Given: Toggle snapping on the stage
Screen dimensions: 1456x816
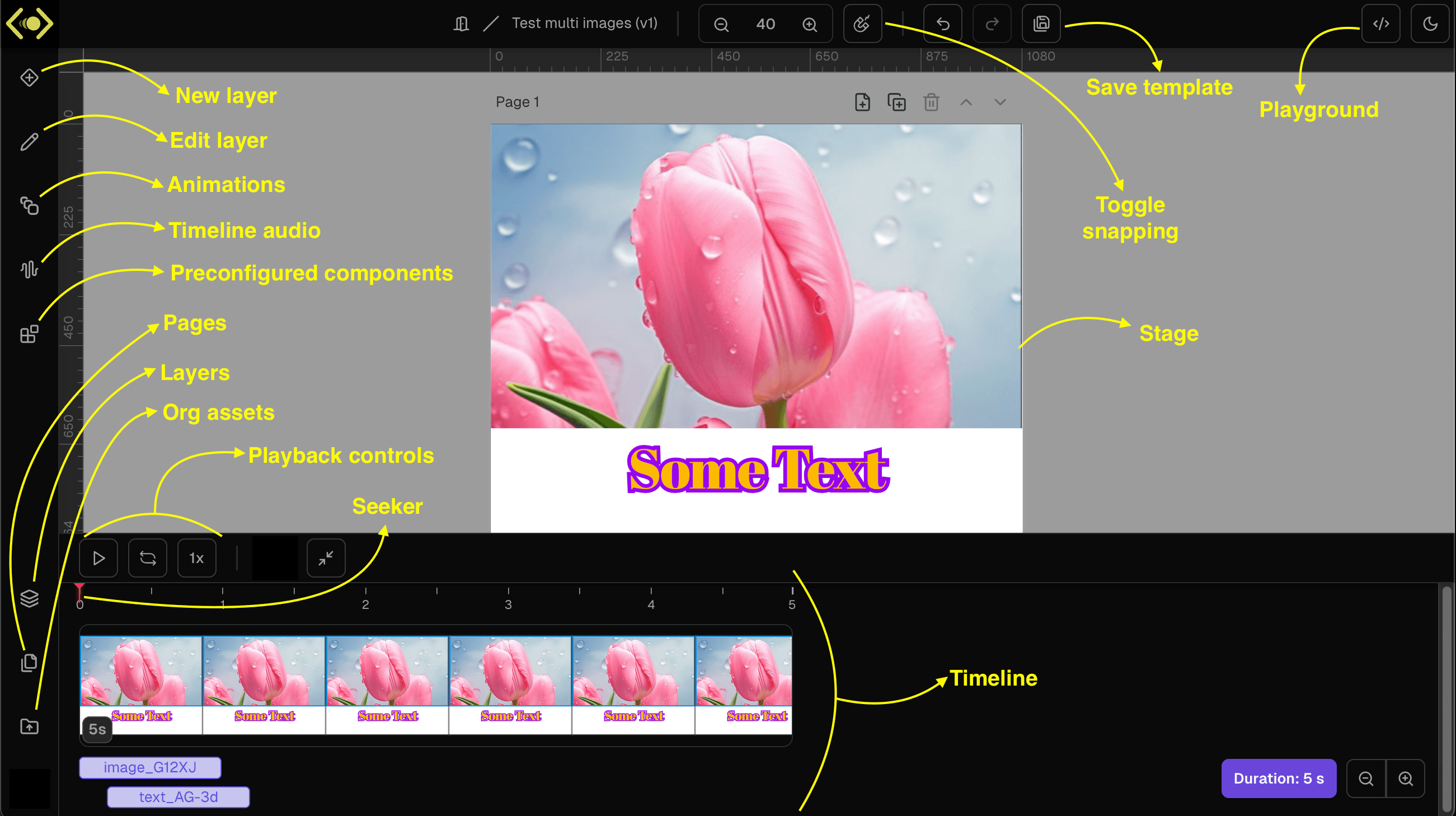Looking at the screenshot, I should [x=862, y=24].
